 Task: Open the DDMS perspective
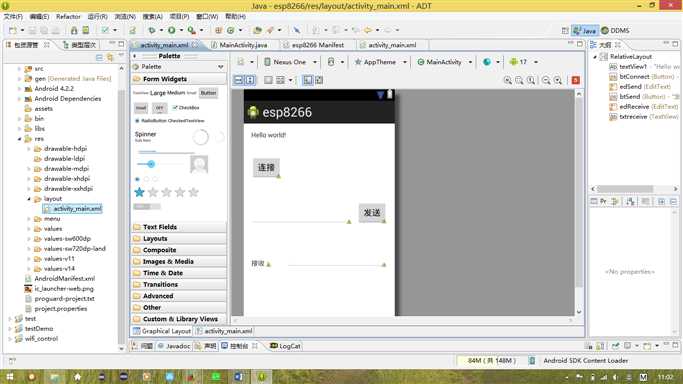[615, 30]
